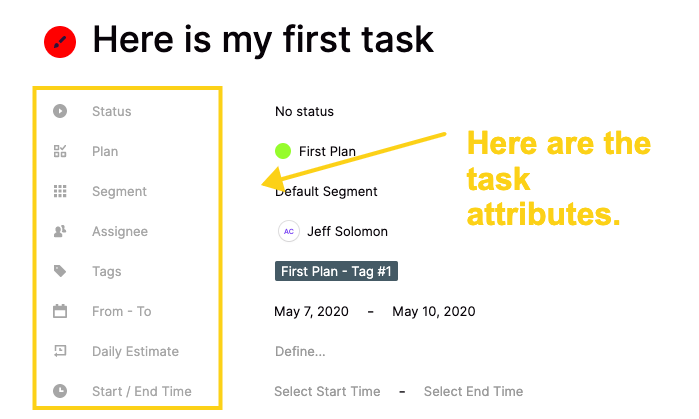
Task: Click Select Start Time field
Action: pos(327,391)
